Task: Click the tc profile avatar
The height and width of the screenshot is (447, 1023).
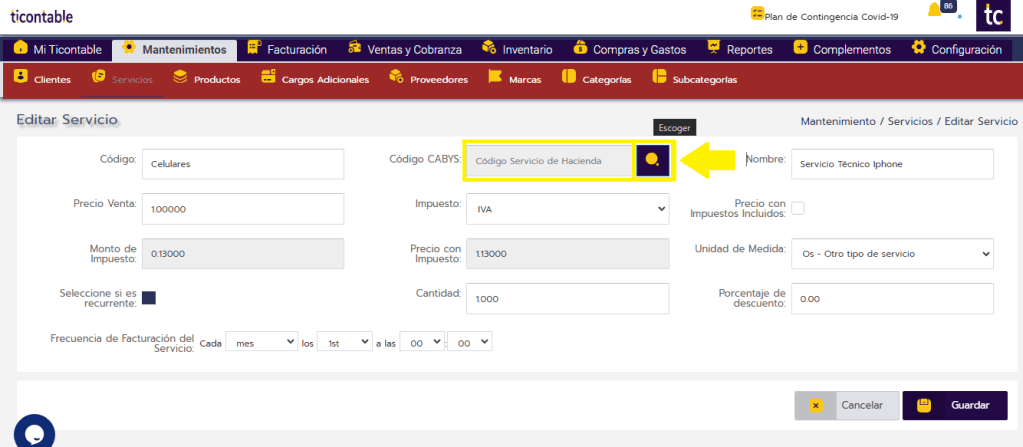Action: (x=993, y=16)
